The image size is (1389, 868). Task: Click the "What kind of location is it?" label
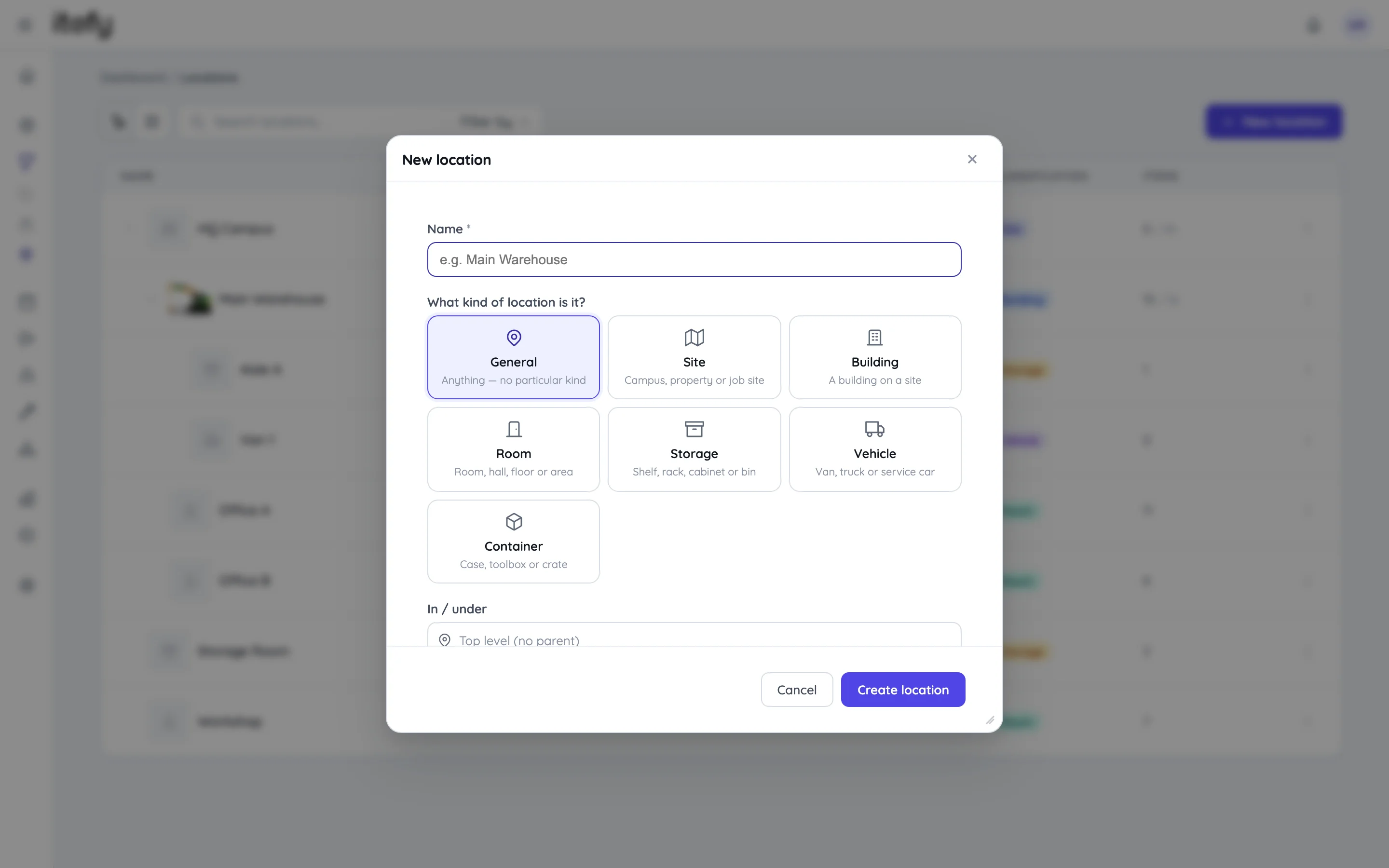tap(505, 302)
